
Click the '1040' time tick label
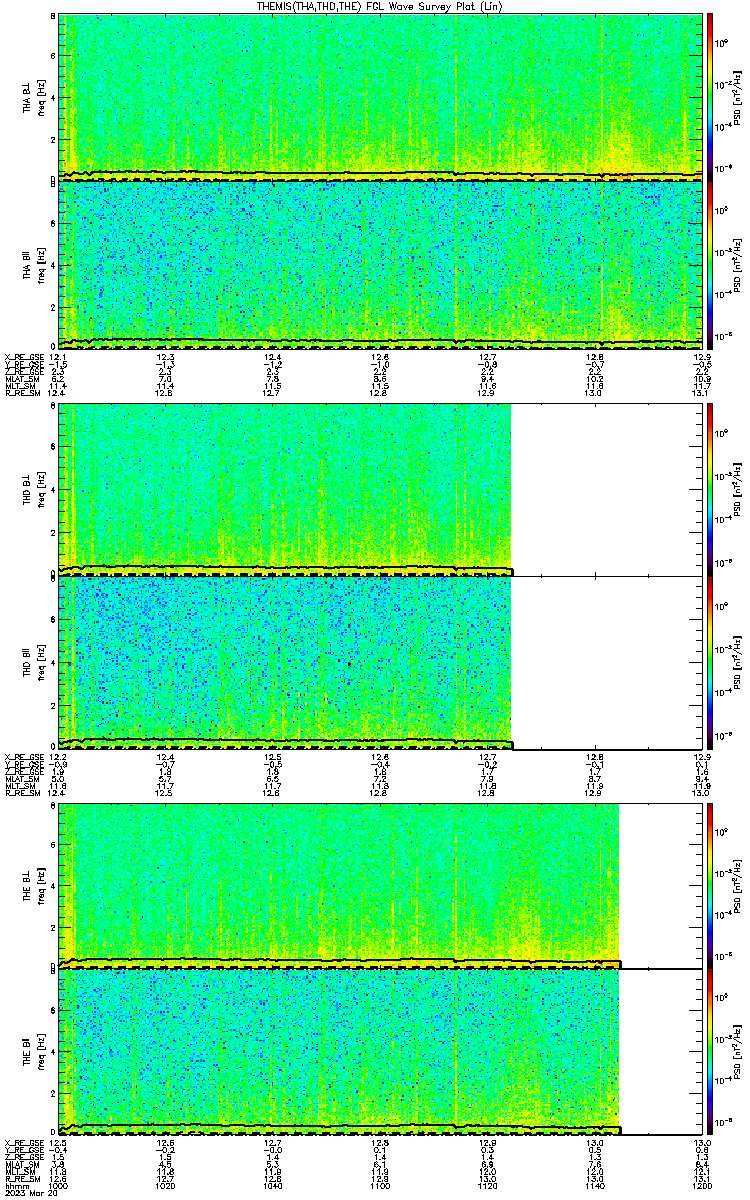[273, 1185]
